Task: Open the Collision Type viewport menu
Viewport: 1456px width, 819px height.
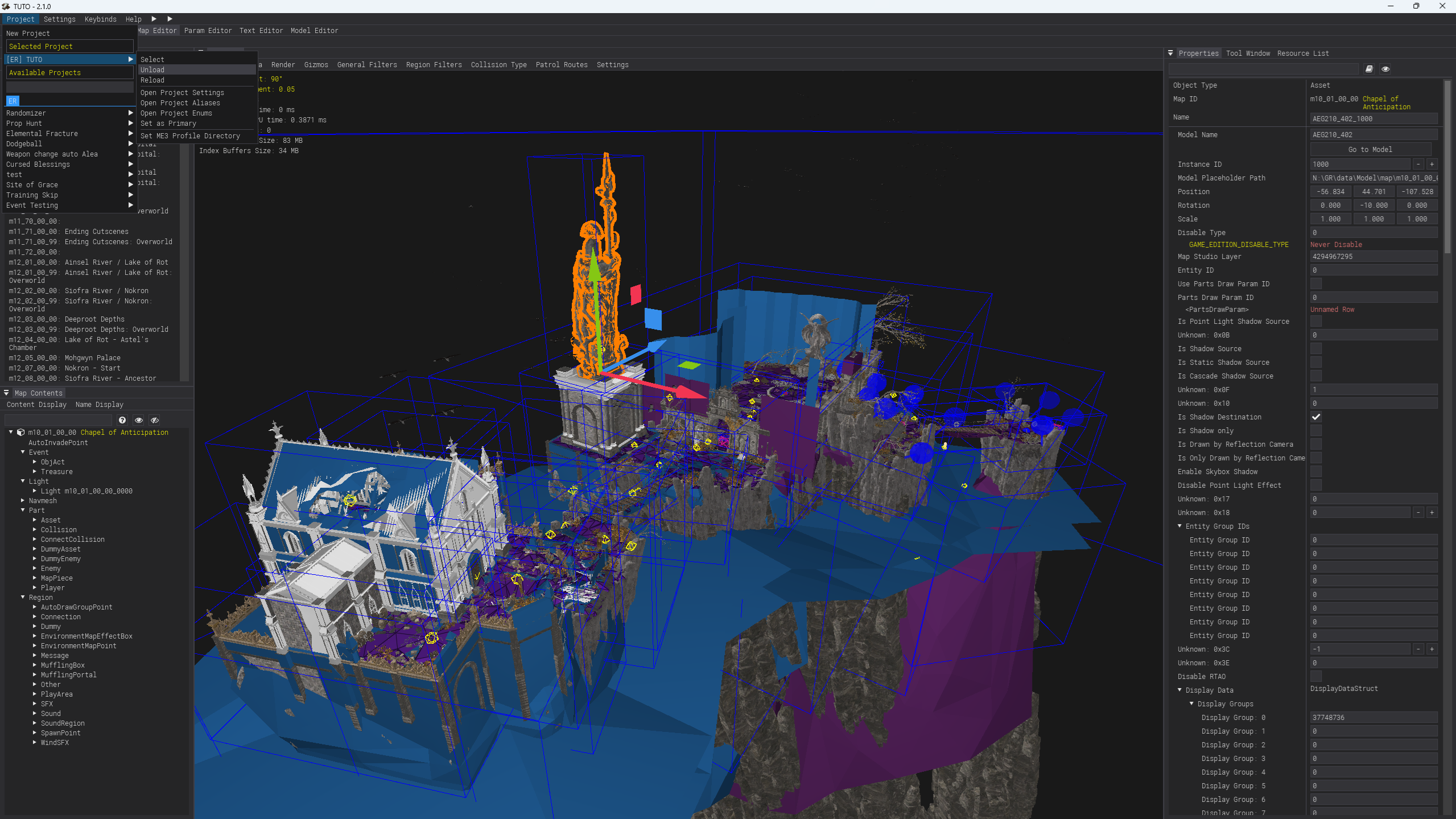Action: pos(498,65)
